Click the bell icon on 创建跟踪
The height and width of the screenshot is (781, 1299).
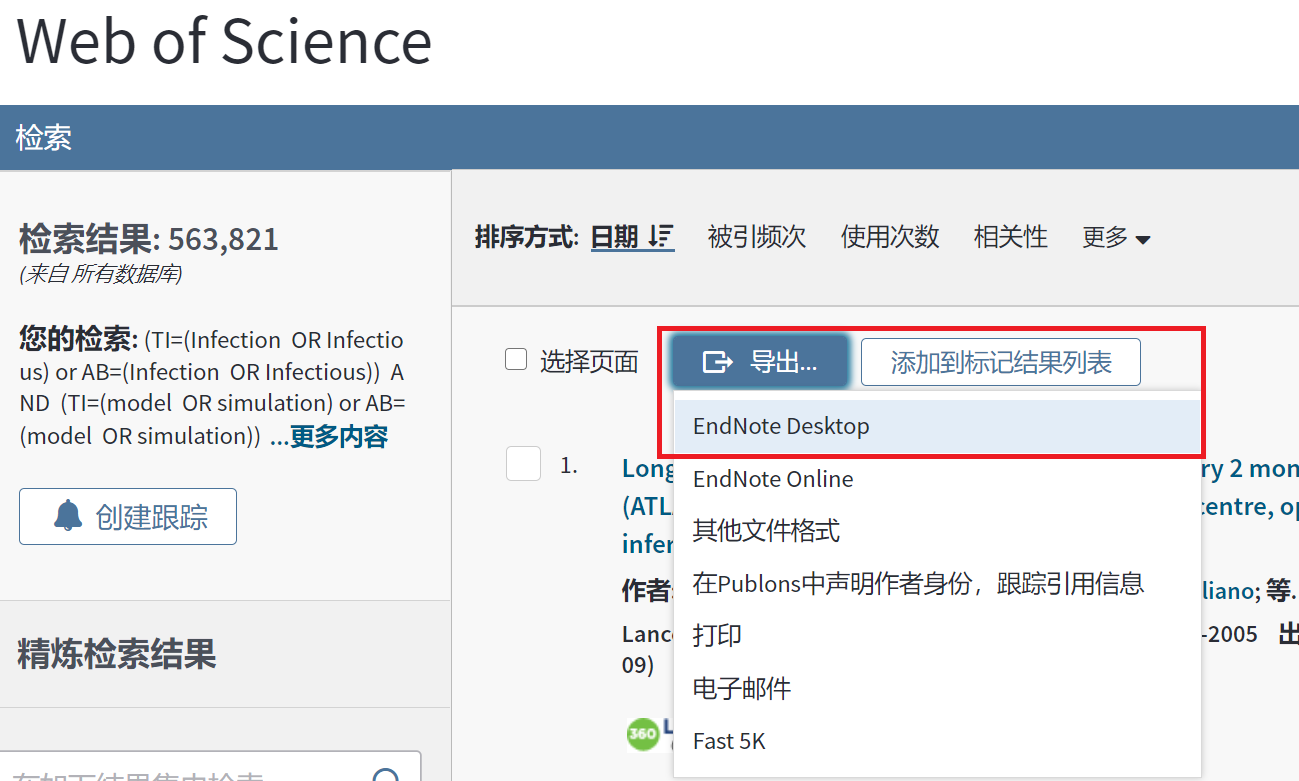[68, 516]
